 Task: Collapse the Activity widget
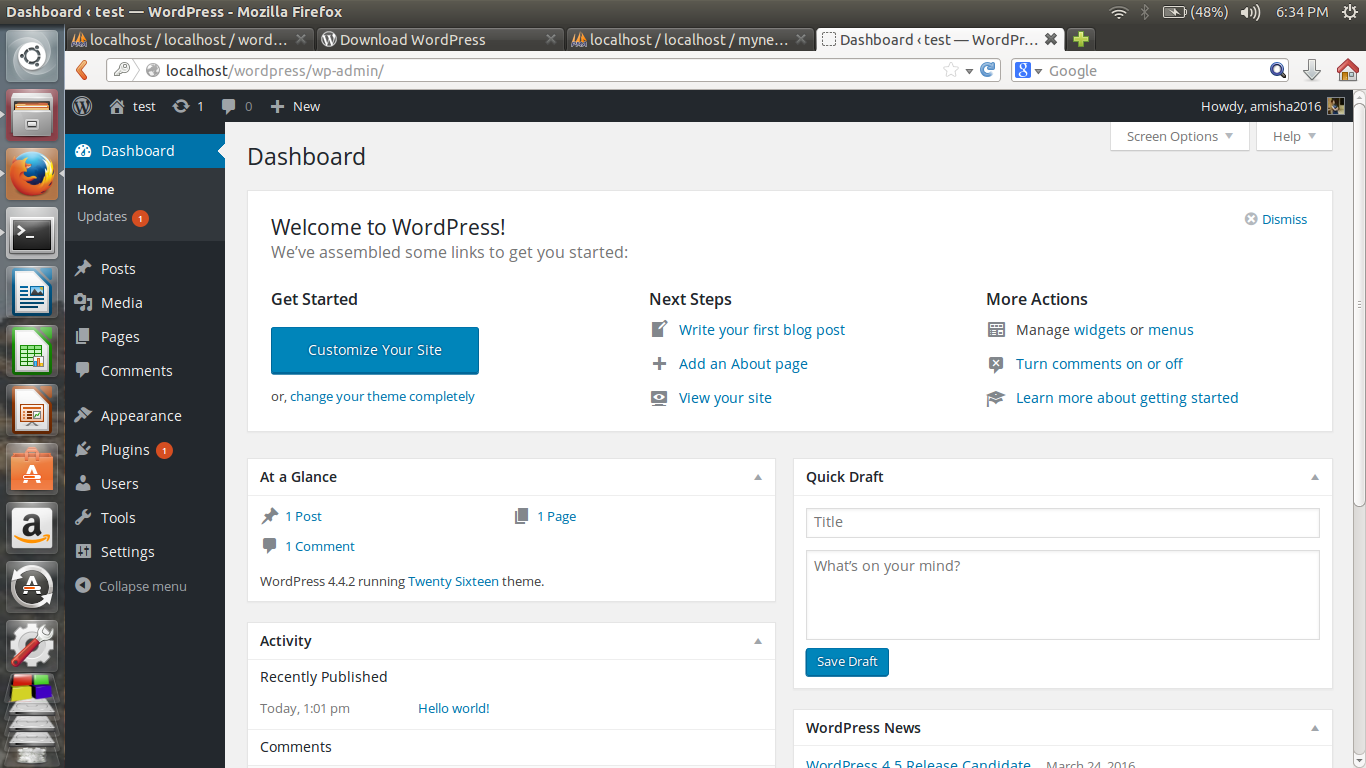click(x=758, y=641)
